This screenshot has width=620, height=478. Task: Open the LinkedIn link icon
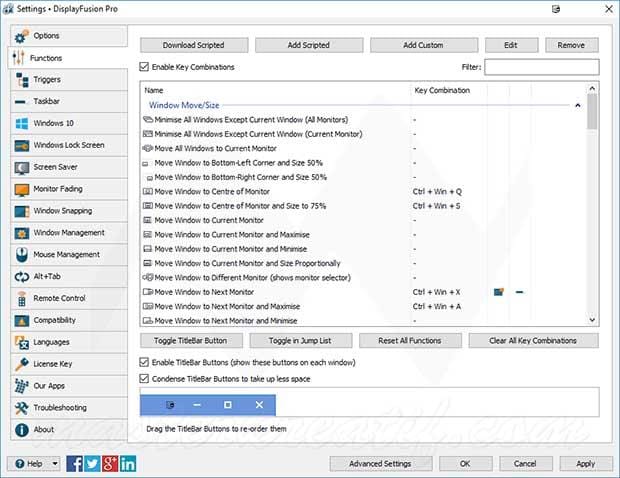pos(128,464)
